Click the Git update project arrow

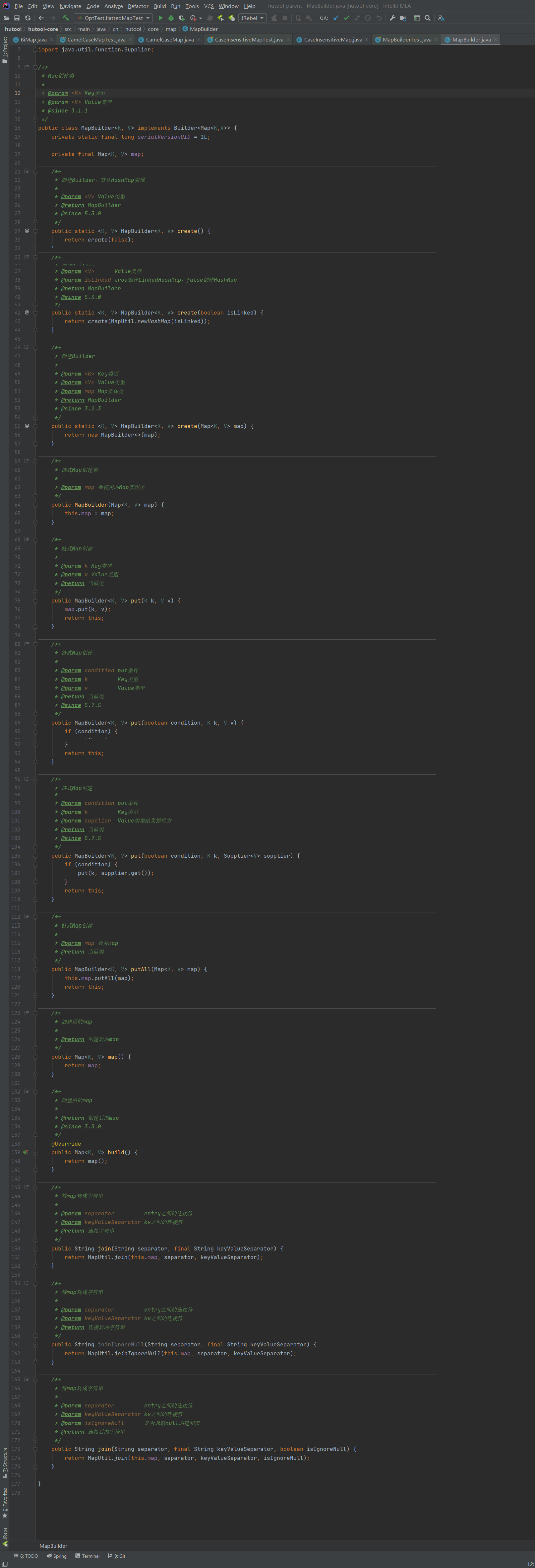coord(335,18)
